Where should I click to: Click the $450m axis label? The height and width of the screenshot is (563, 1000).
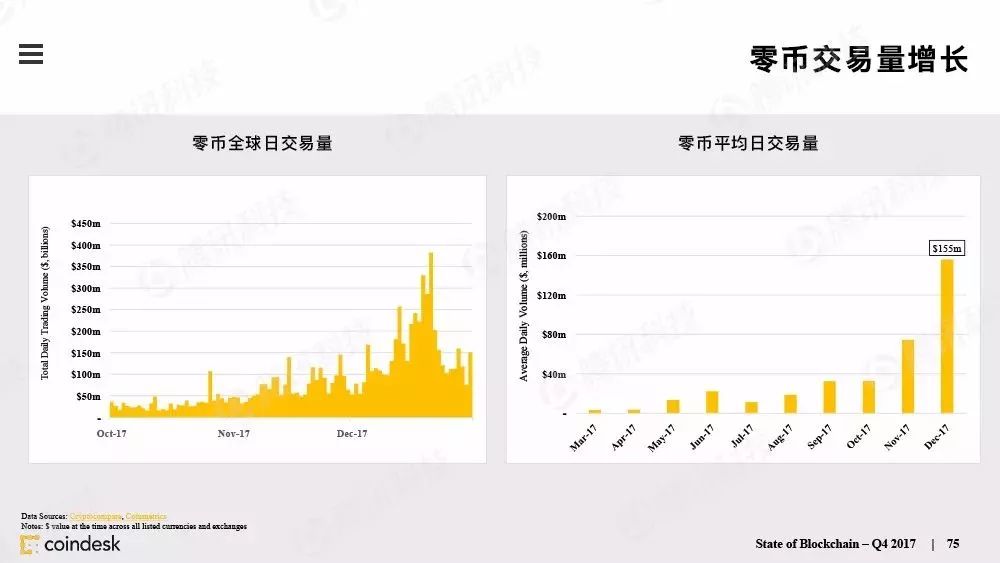pos(85,224)
